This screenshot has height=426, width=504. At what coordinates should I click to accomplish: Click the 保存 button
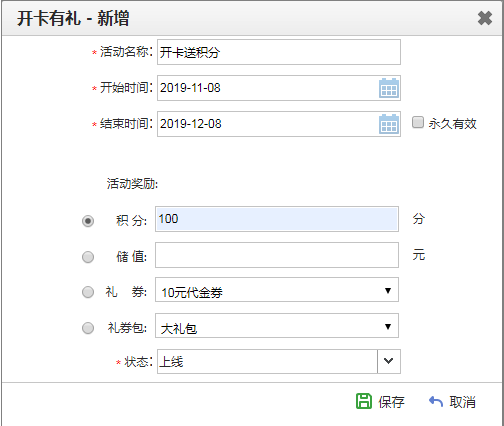[x=381, y=401]
